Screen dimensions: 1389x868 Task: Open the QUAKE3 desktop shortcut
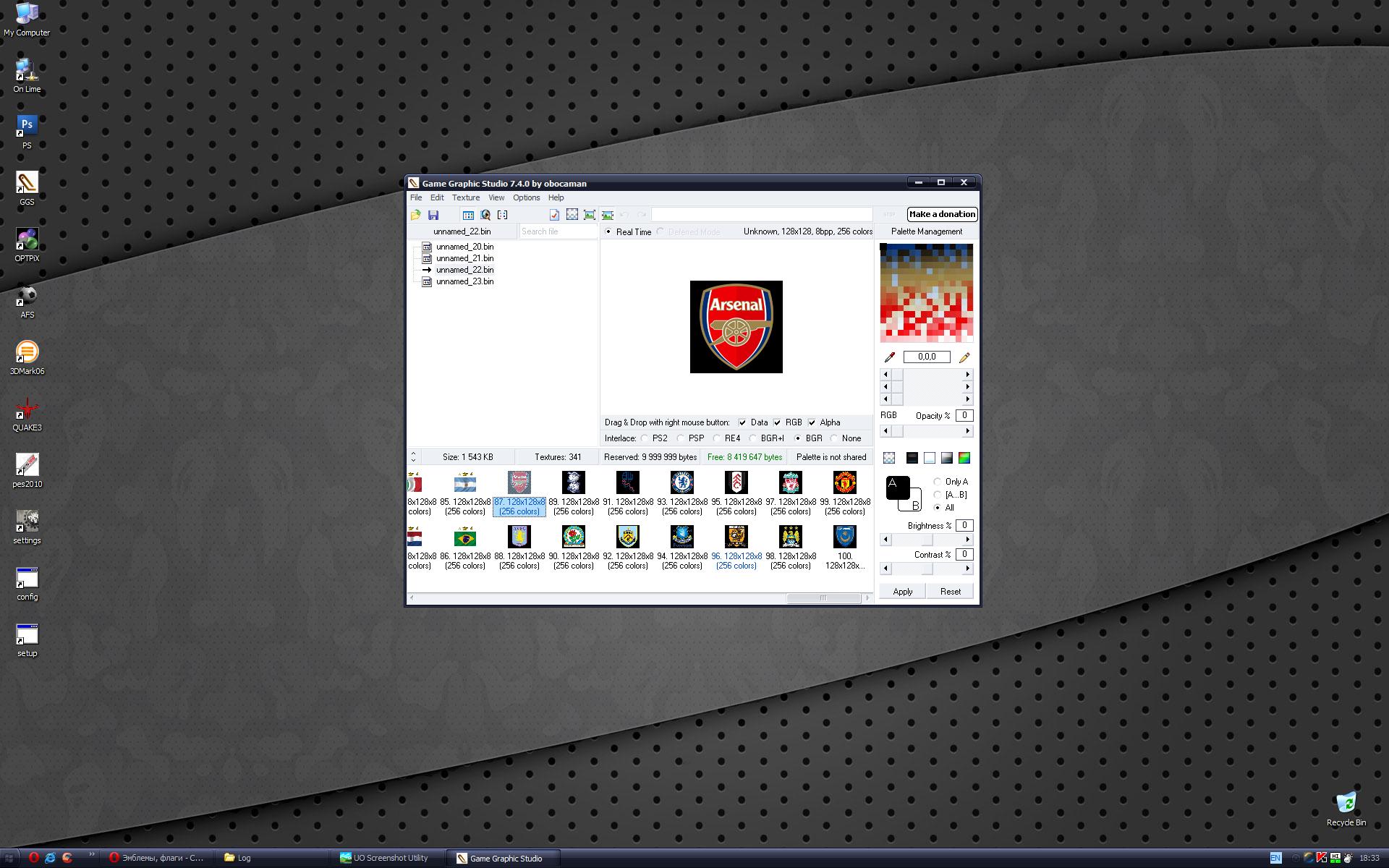point(27,414)
